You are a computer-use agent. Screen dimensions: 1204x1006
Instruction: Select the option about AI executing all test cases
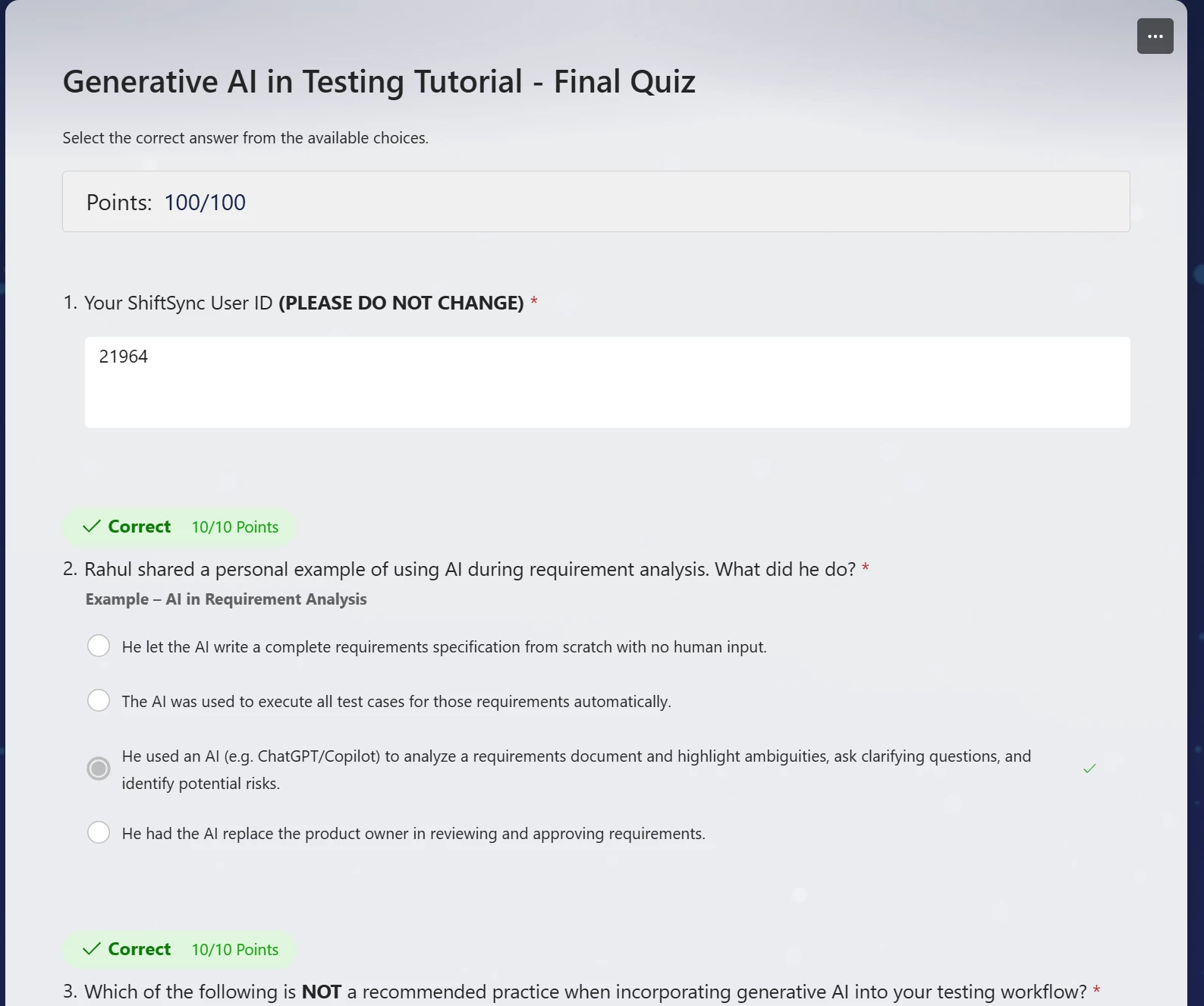pyautogui.click(x=99, y=700)
